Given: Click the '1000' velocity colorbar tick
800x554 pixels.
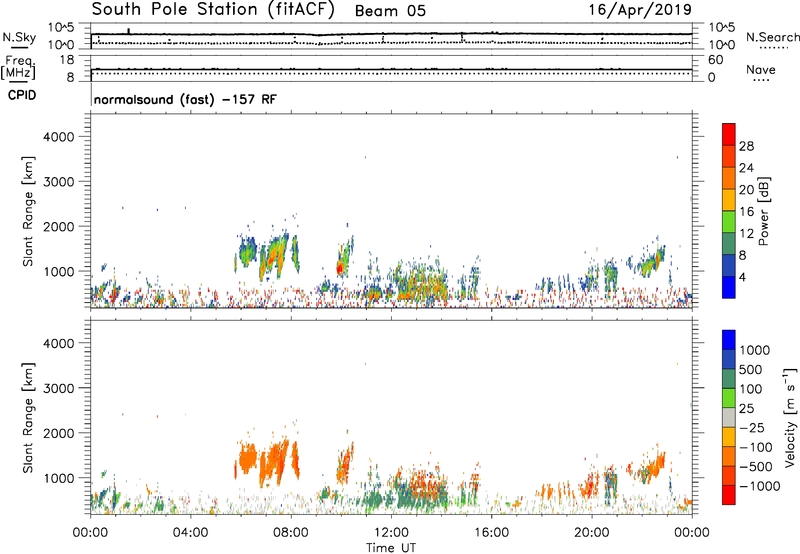Looking at the screenshot, I should coord(755,350).
